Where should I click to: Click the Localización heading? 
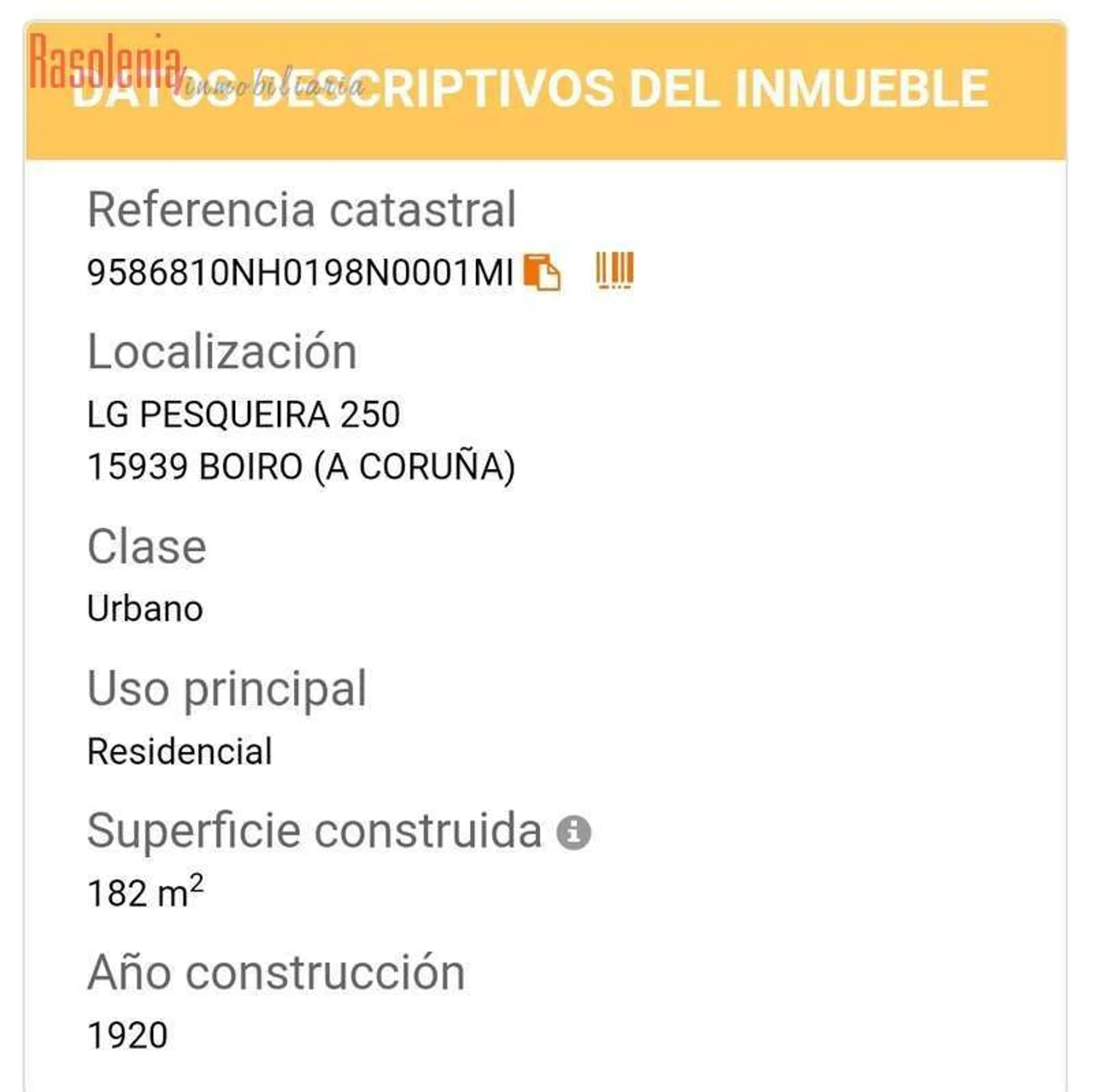pyautogui.click(x=222, y=352)
